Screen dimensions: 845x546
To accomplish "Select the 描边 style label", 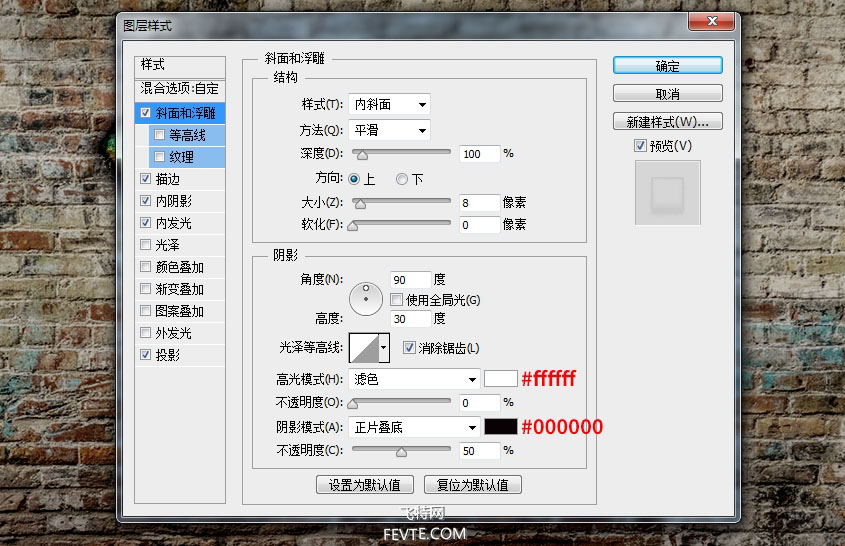I will [x=168, y=179].
